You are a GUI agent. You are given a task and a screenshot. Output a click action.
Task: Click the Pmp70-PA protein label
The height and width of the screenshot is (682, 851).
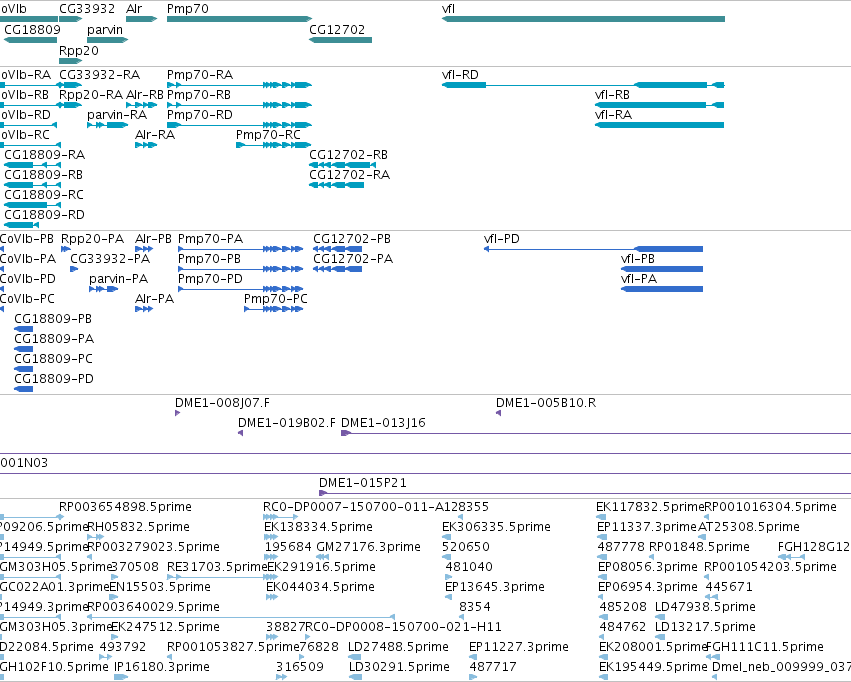click(211, 239)
